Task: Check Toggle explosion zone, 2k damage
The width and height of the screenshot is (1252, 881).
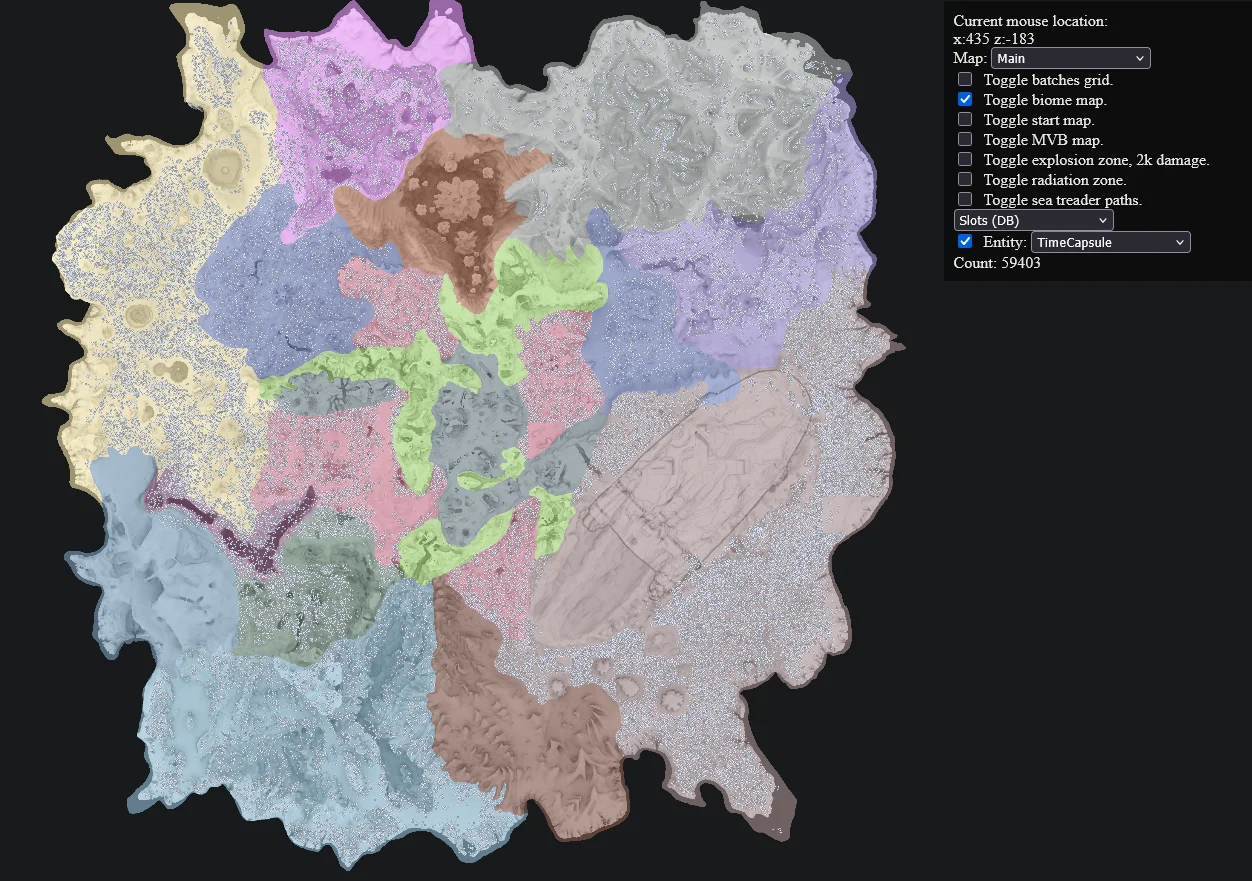Action: [x=965, y=159]
